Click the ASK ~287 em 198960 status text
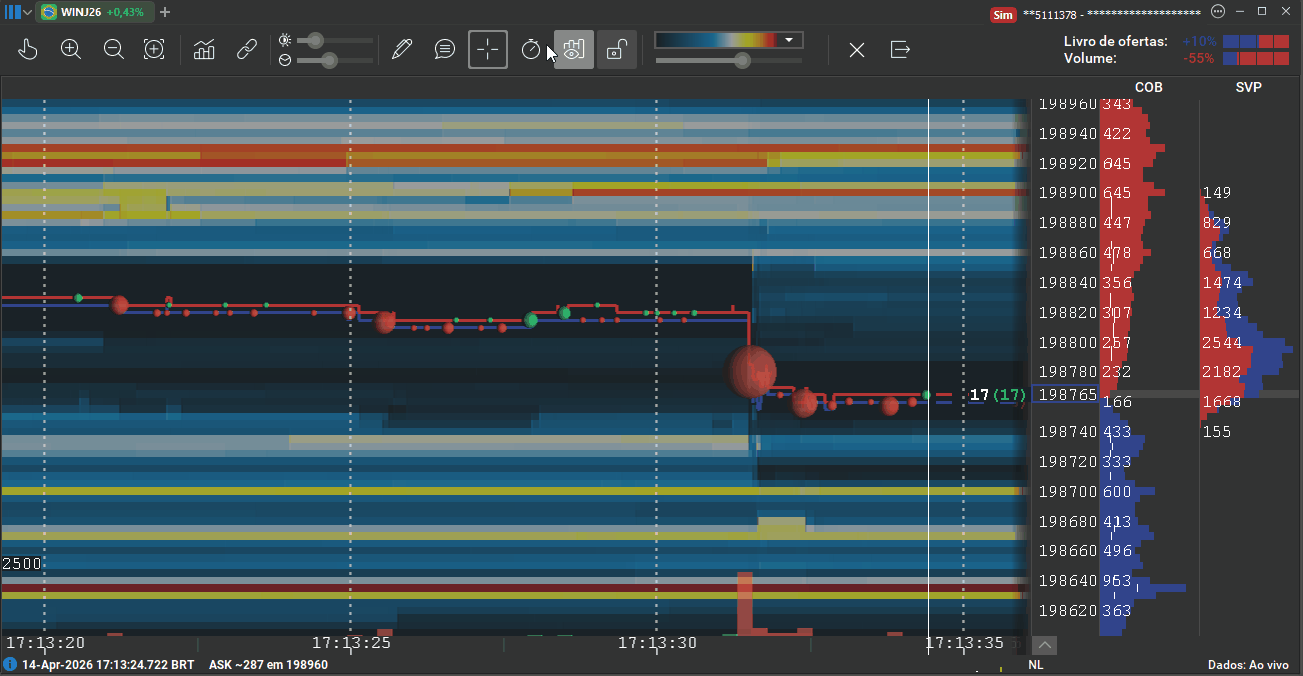Image resolution: width=1303 pixels, height=676 pixels. (268, 665)
